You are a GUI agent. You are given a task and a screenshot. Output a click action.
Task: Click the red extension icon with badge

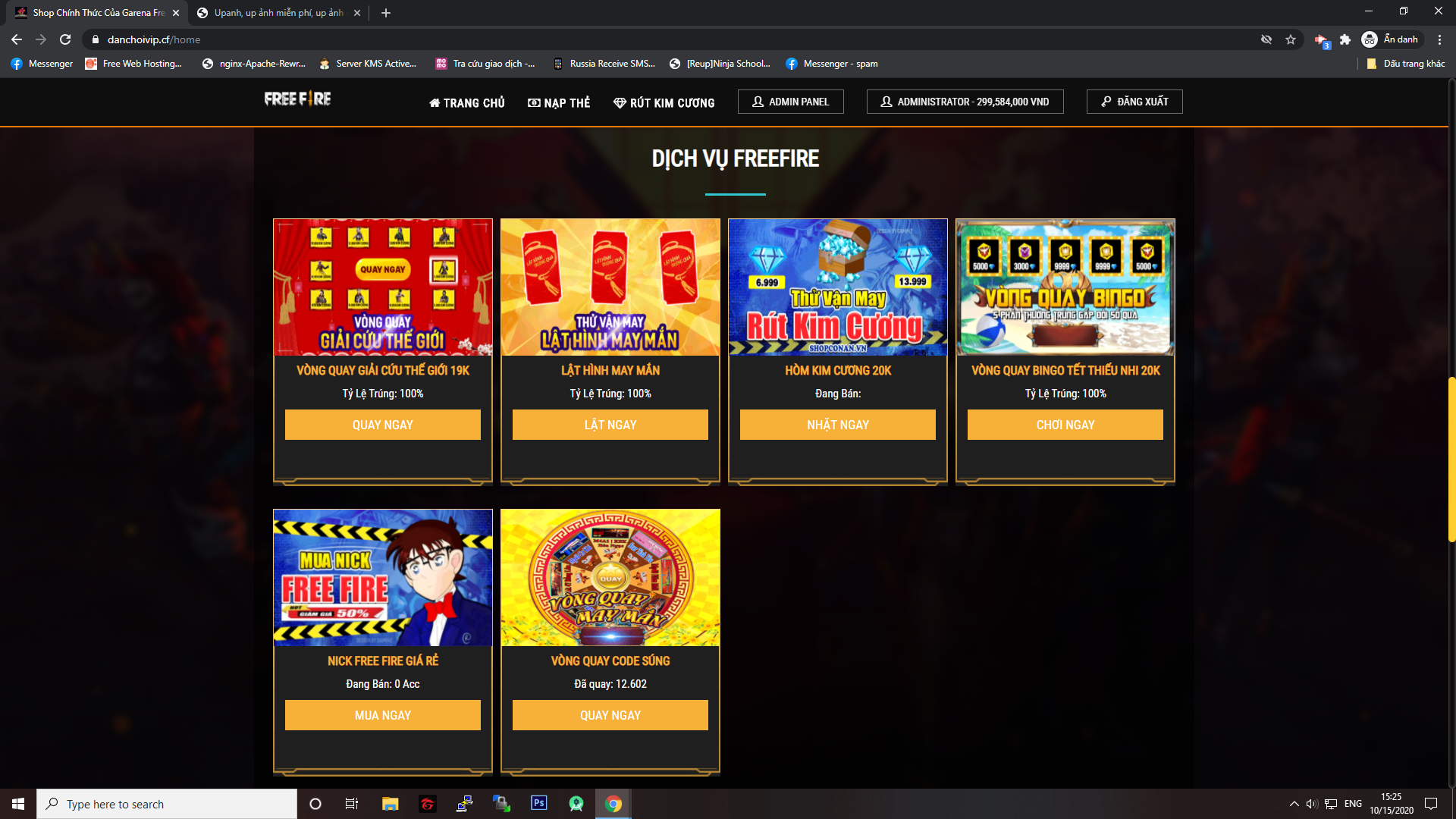pos(1322,40)
